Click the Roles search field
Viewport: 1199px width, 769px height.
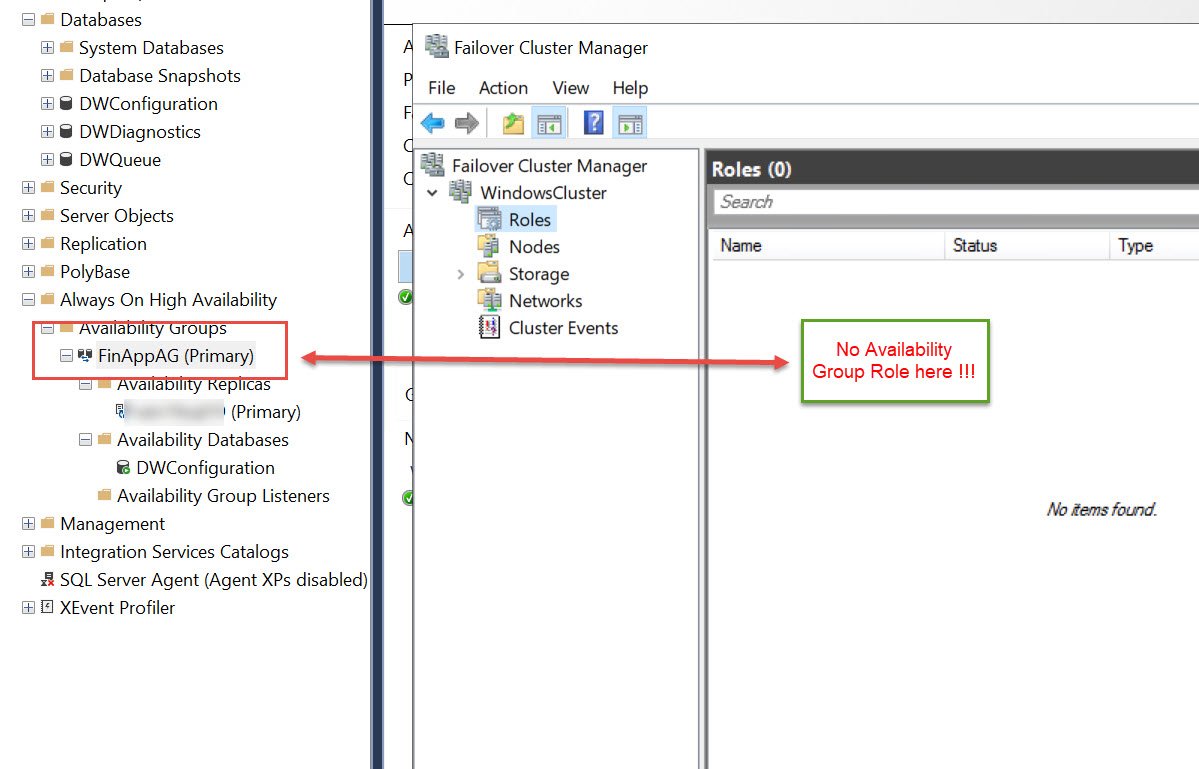tap(956, 202)
